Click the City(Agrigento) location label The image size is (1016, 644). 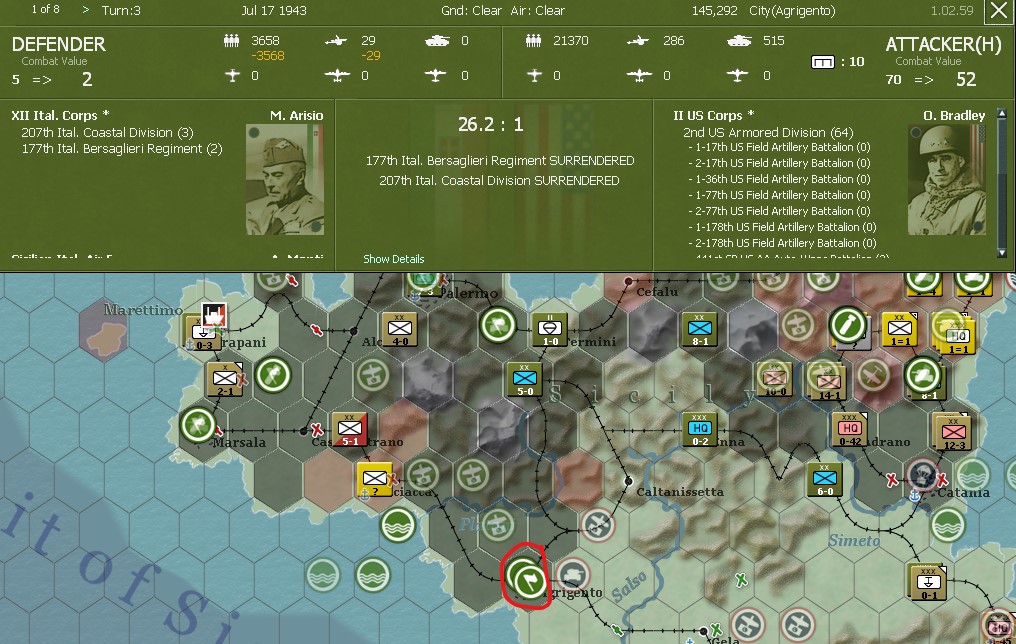pyautogui.click(x=792, y=10)
